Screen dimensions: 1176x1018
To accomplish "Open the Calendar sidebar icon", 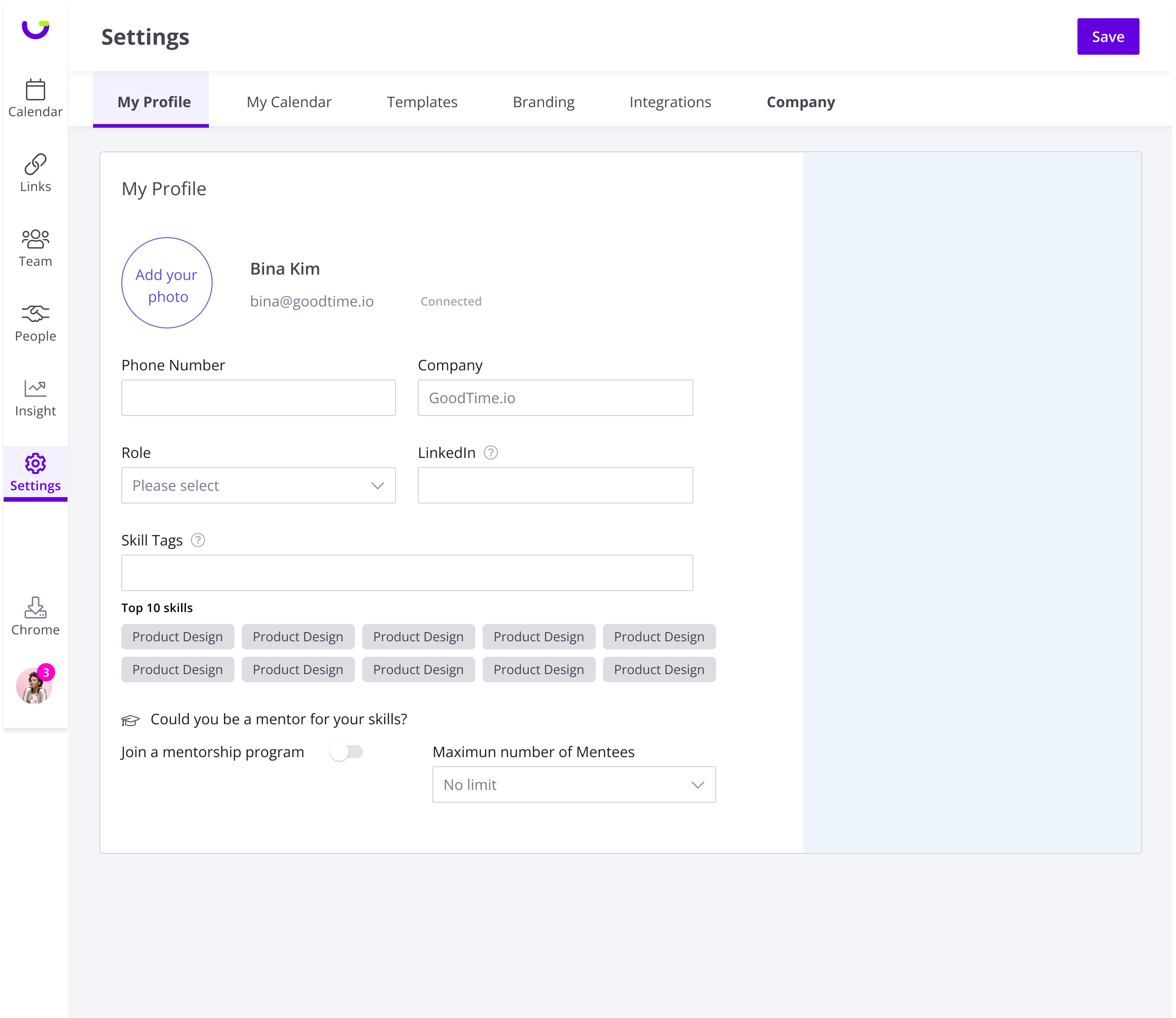I will pos(35,90).
